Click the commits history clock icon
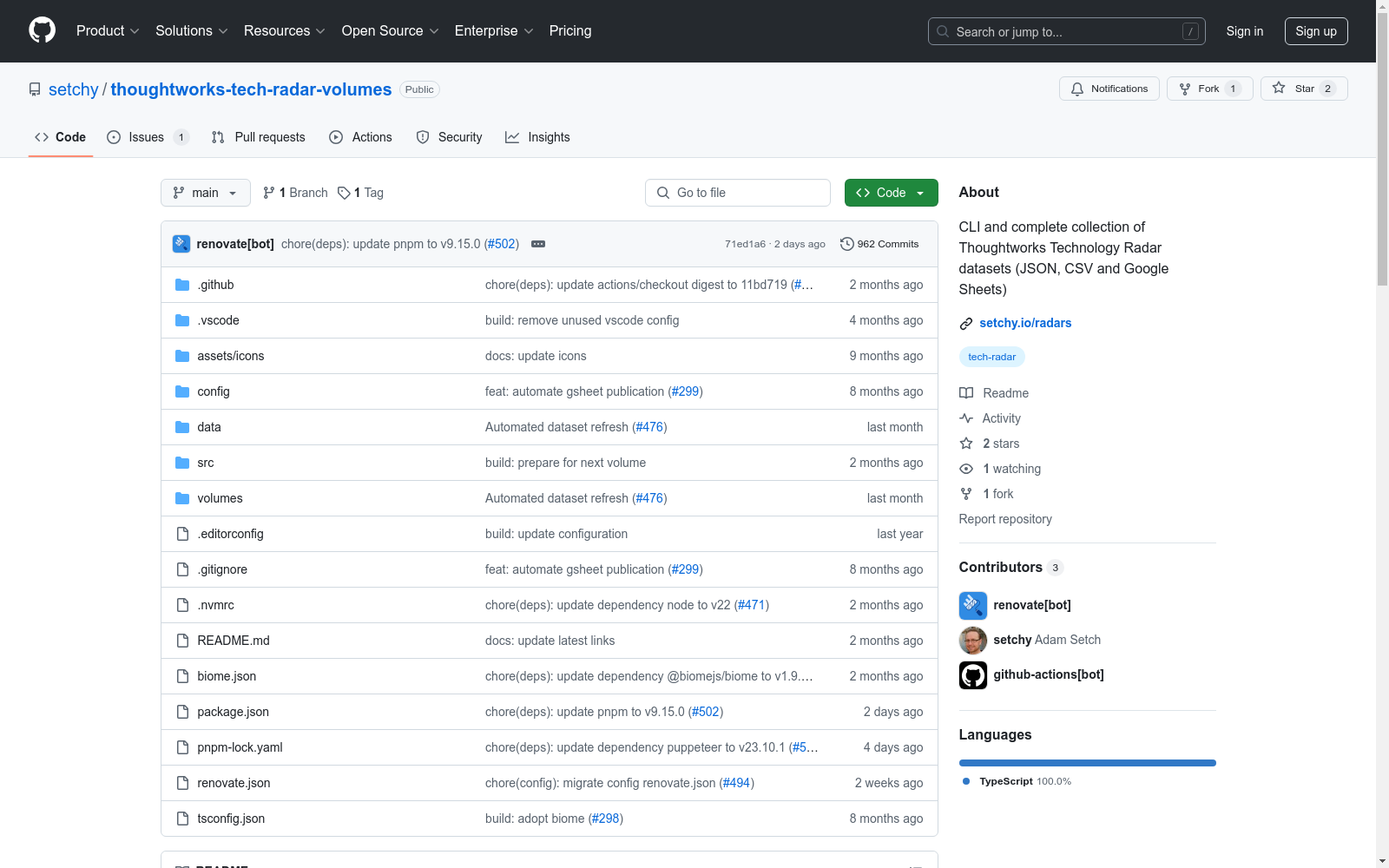 pyautogui.click(x=847, y=244)
